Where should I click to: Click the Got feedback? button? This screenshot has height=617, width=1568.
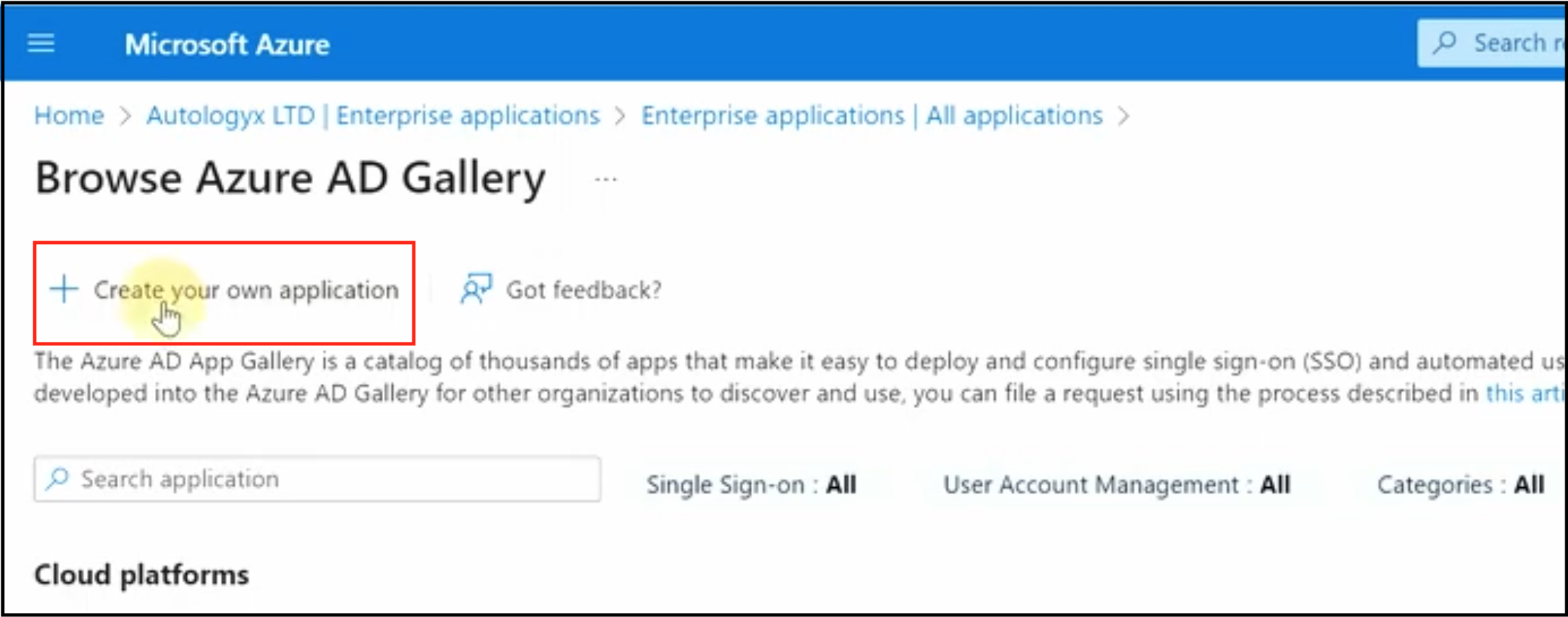point(560,290)
